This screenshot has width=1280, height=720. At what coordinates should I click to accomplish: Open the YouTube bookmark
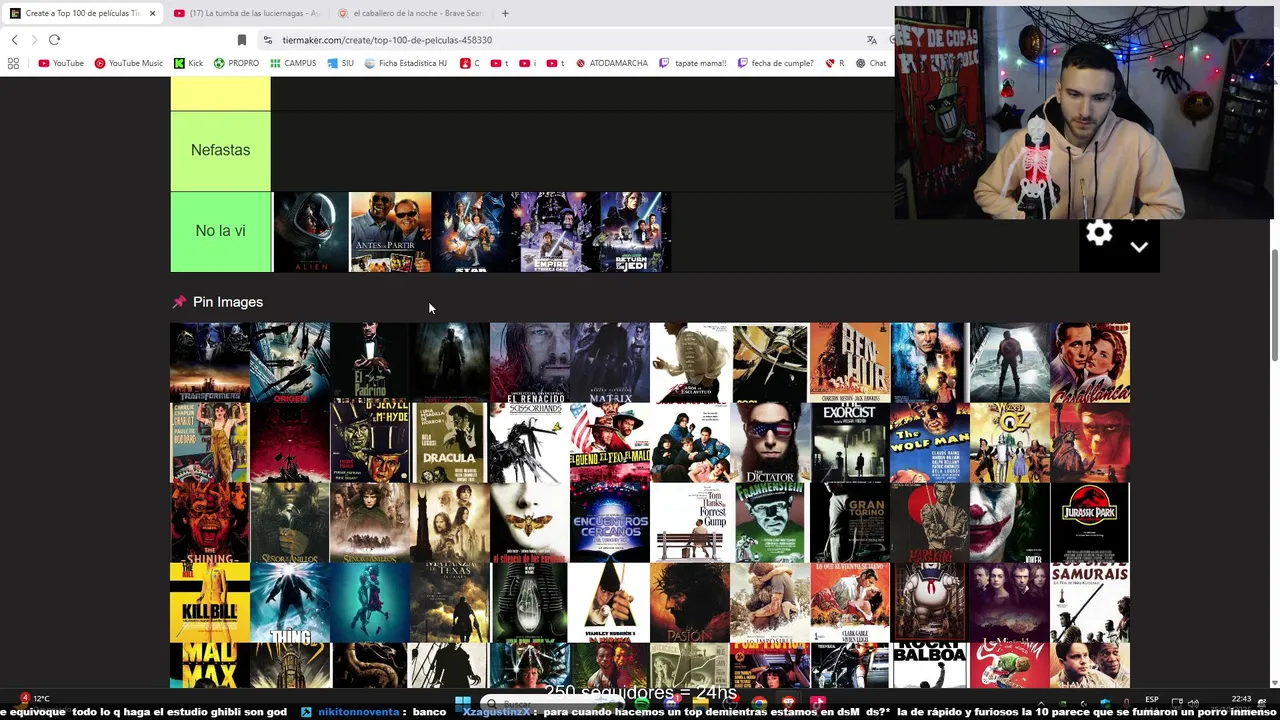[61, 63]
